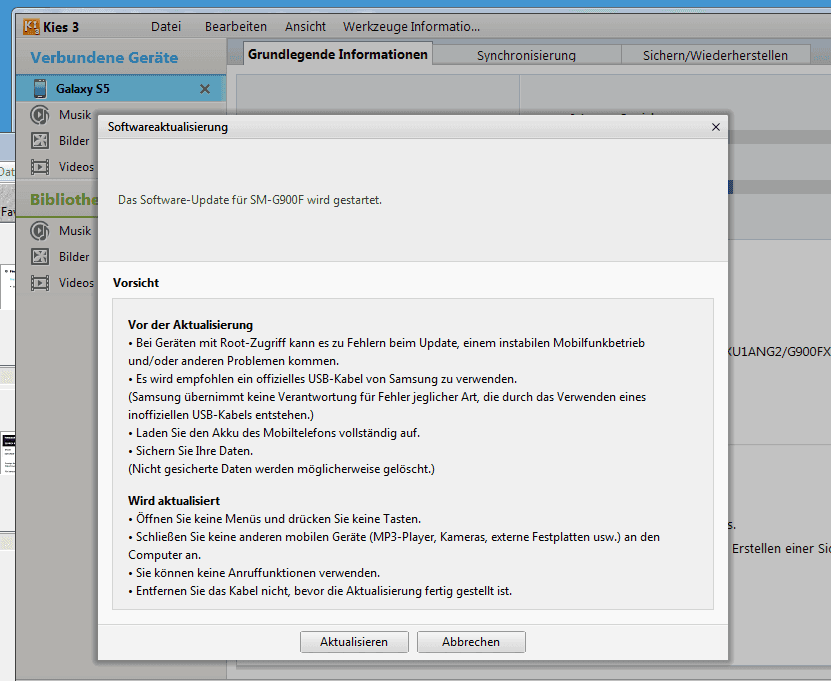This screenshot has width=831, height=681.
Task: Click the Bibliothek heading in the sidebar
Action: [x=64, y=199]
